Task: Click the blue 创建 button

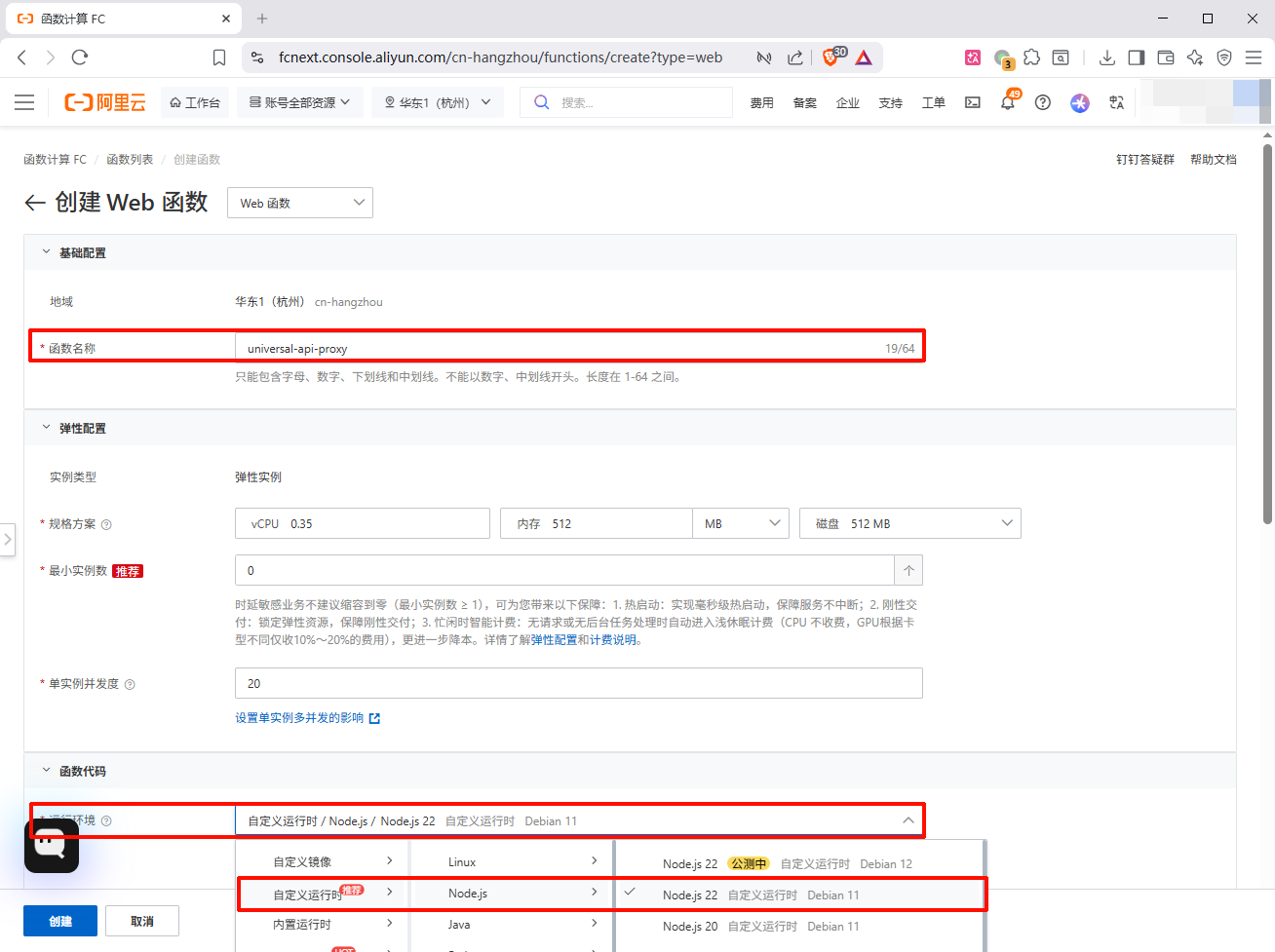Action: coord(60,921)
